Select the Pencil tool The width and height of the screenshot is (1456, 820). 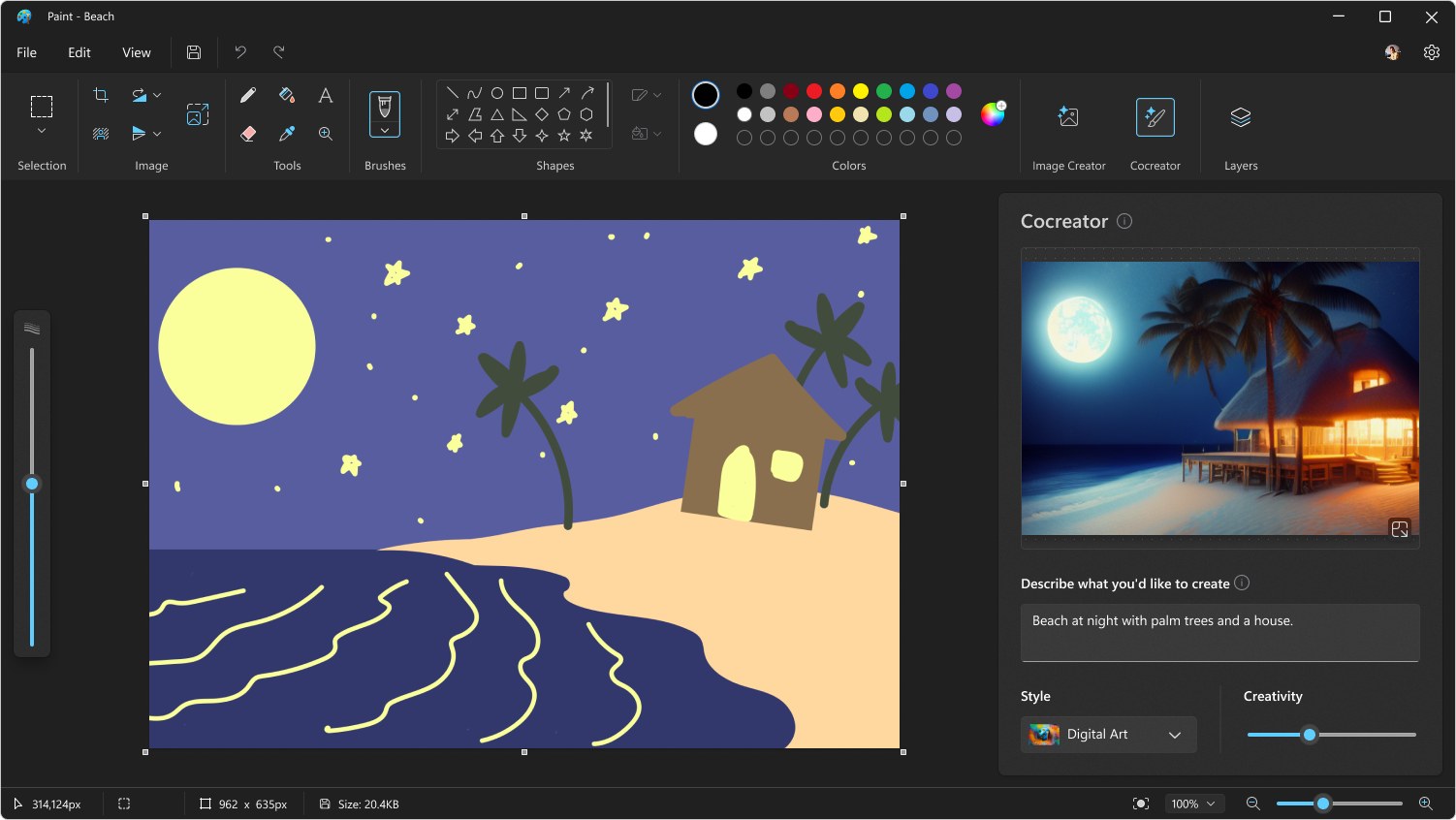pyautogui.click(x=248, y=95)
